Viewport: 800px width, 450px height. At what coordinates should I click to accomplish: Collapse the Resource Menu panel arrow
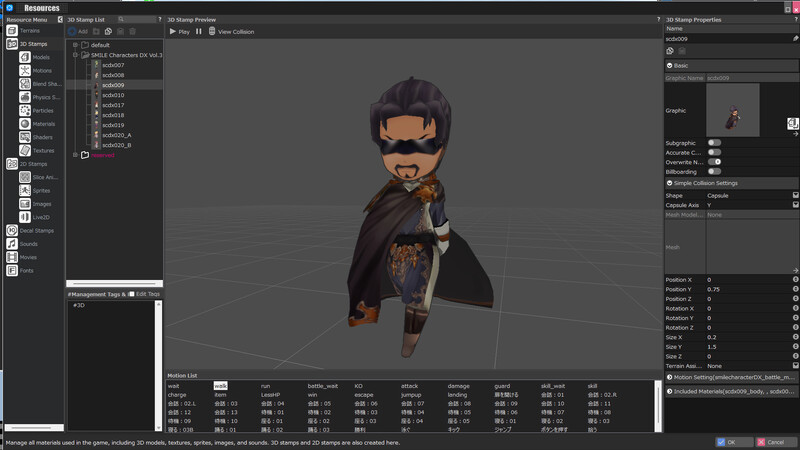pyautogui.click(x=60, y=19)
